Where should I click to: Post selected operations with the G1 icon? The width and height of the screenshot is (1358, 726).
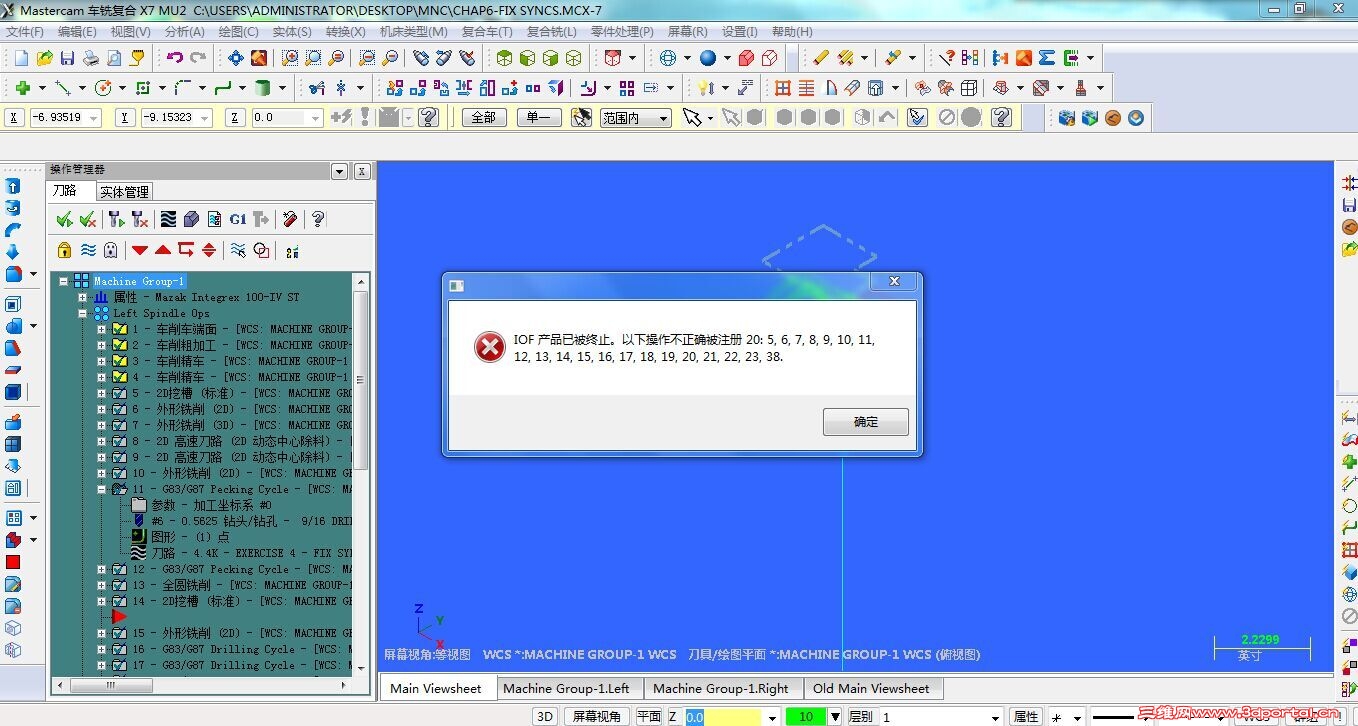point(237,219)
